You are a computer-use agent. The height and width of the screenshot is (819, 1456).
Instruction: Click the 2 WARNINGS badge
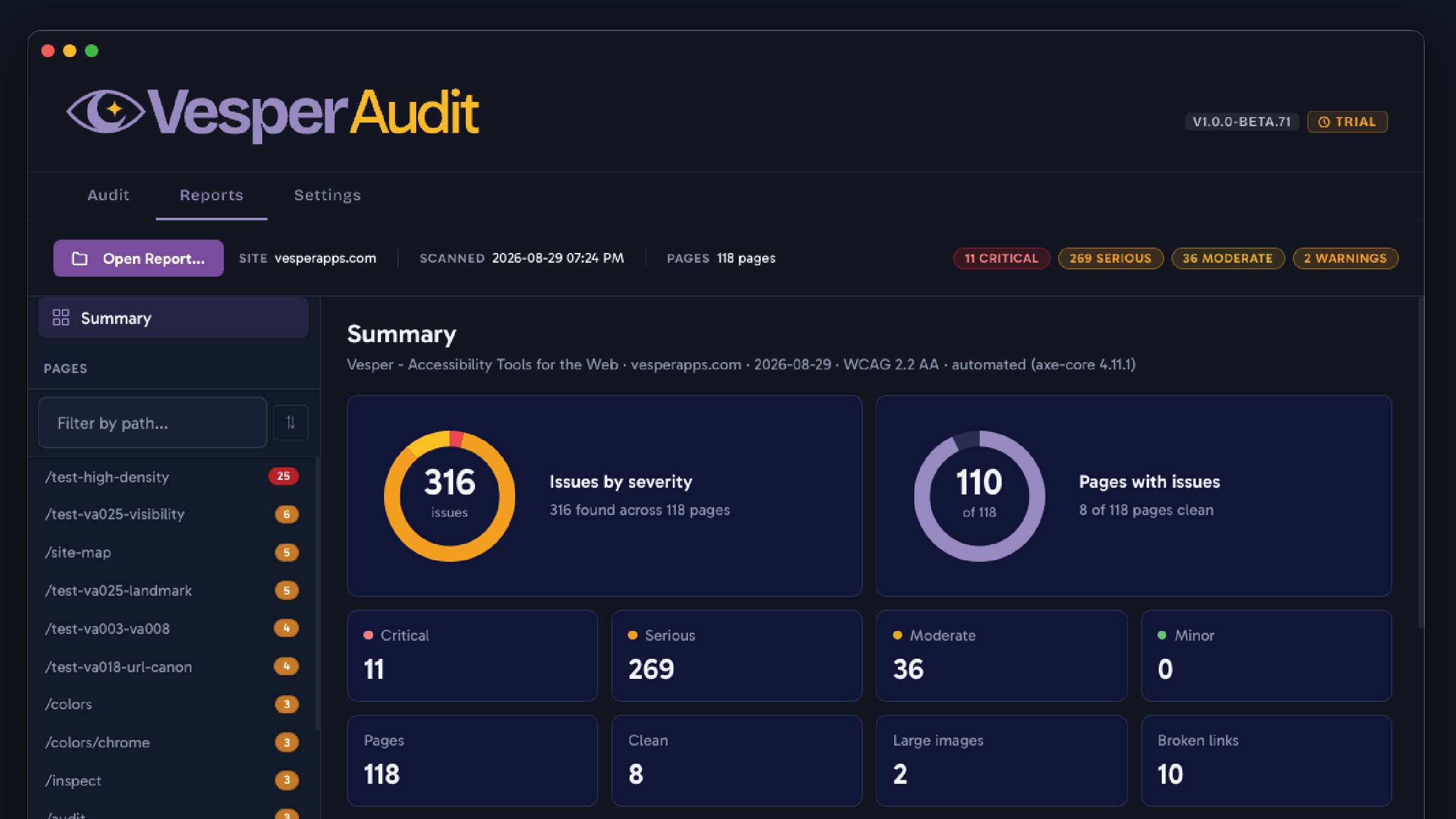(x=1346, y=258)
